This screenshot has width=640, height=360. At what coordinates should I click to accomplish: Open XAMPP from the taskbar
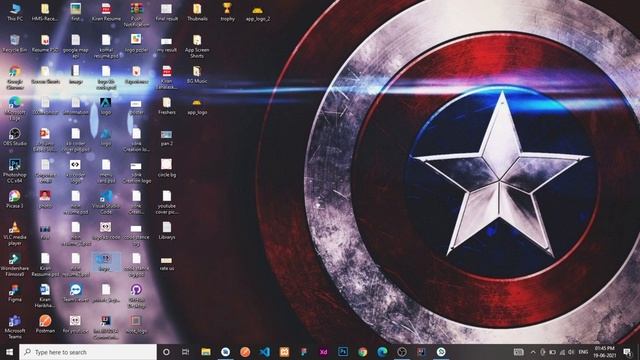284,352
